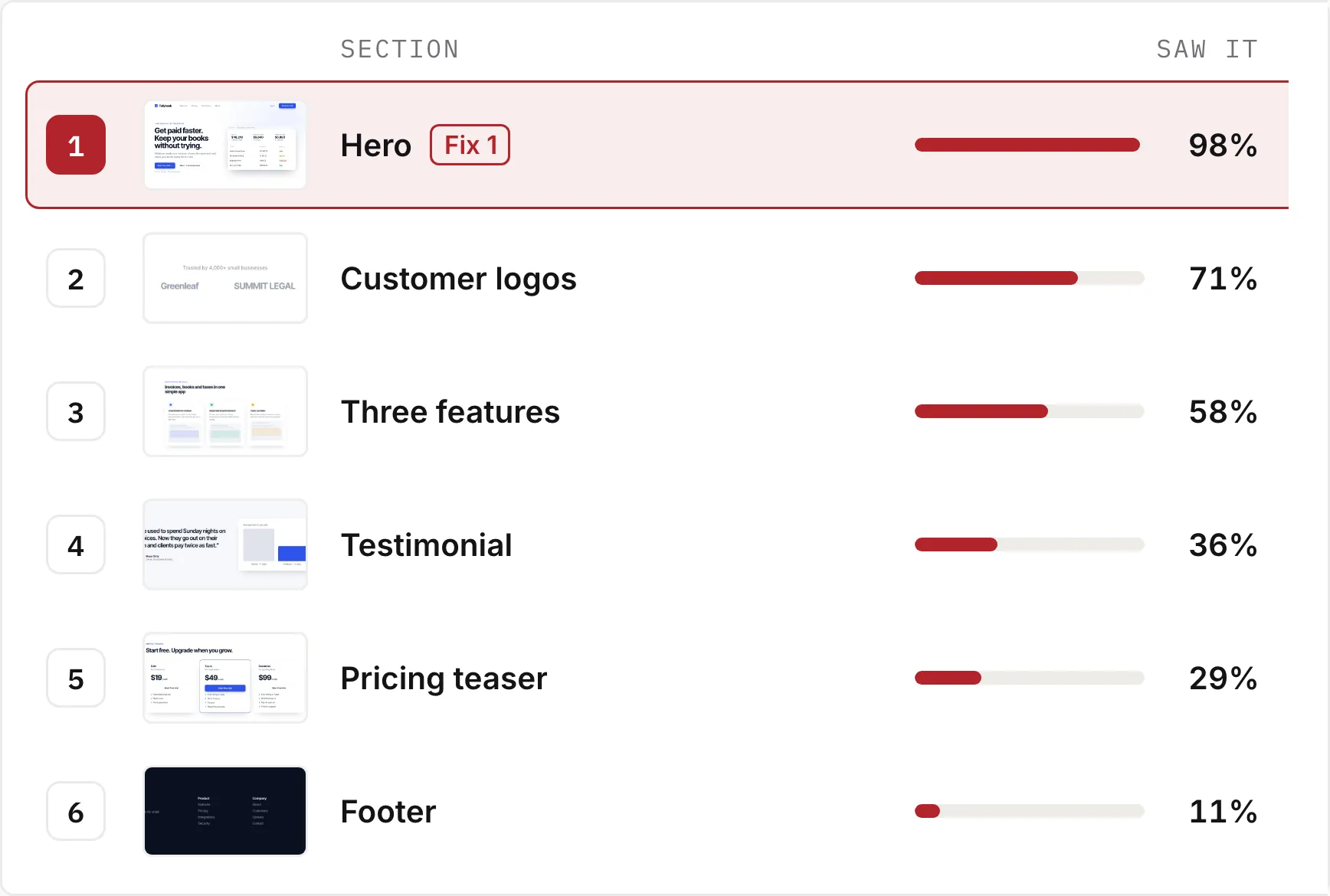1330x896 pixels.
Task: Click the 11% value
Action: point(1223,812)
